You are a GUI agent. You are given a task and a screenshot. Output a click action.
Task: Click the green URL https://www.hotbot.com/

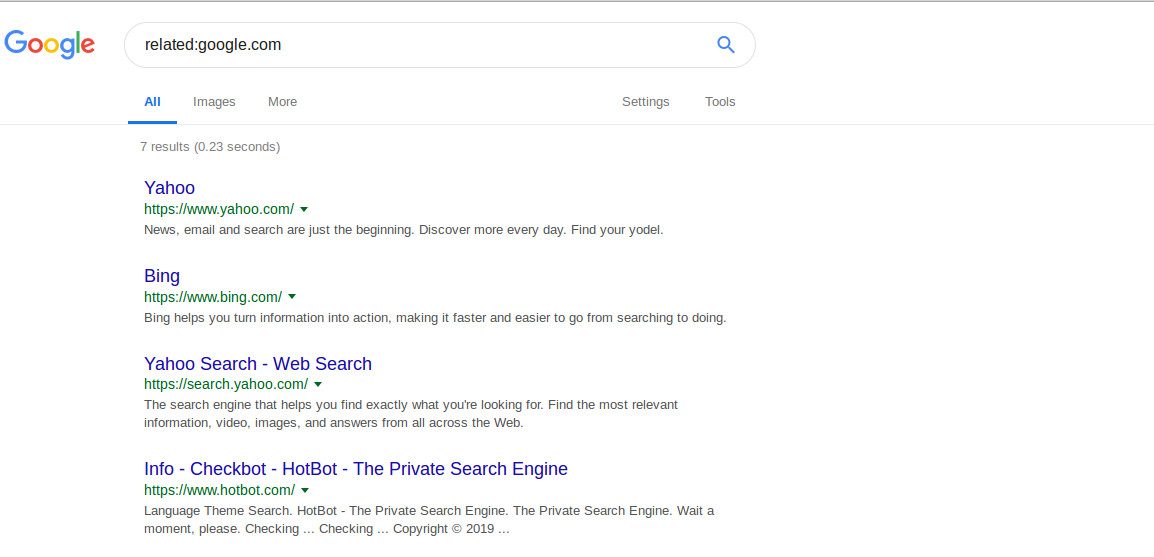[219, 490]
